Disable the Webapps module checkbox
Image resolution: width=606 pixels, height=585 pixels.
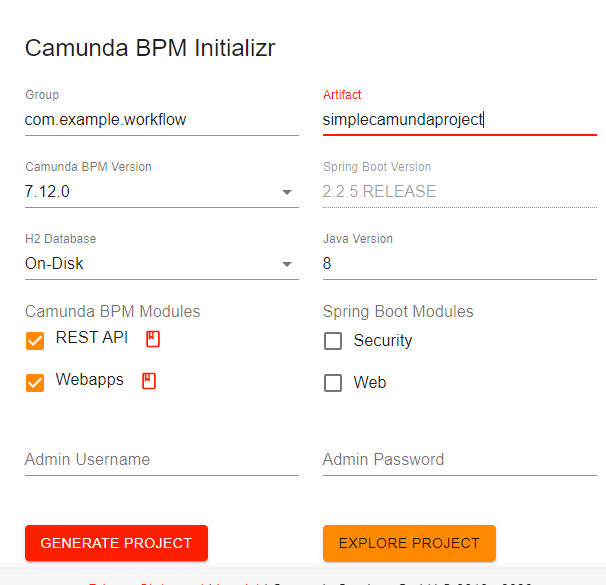click(x=35, y=383)
